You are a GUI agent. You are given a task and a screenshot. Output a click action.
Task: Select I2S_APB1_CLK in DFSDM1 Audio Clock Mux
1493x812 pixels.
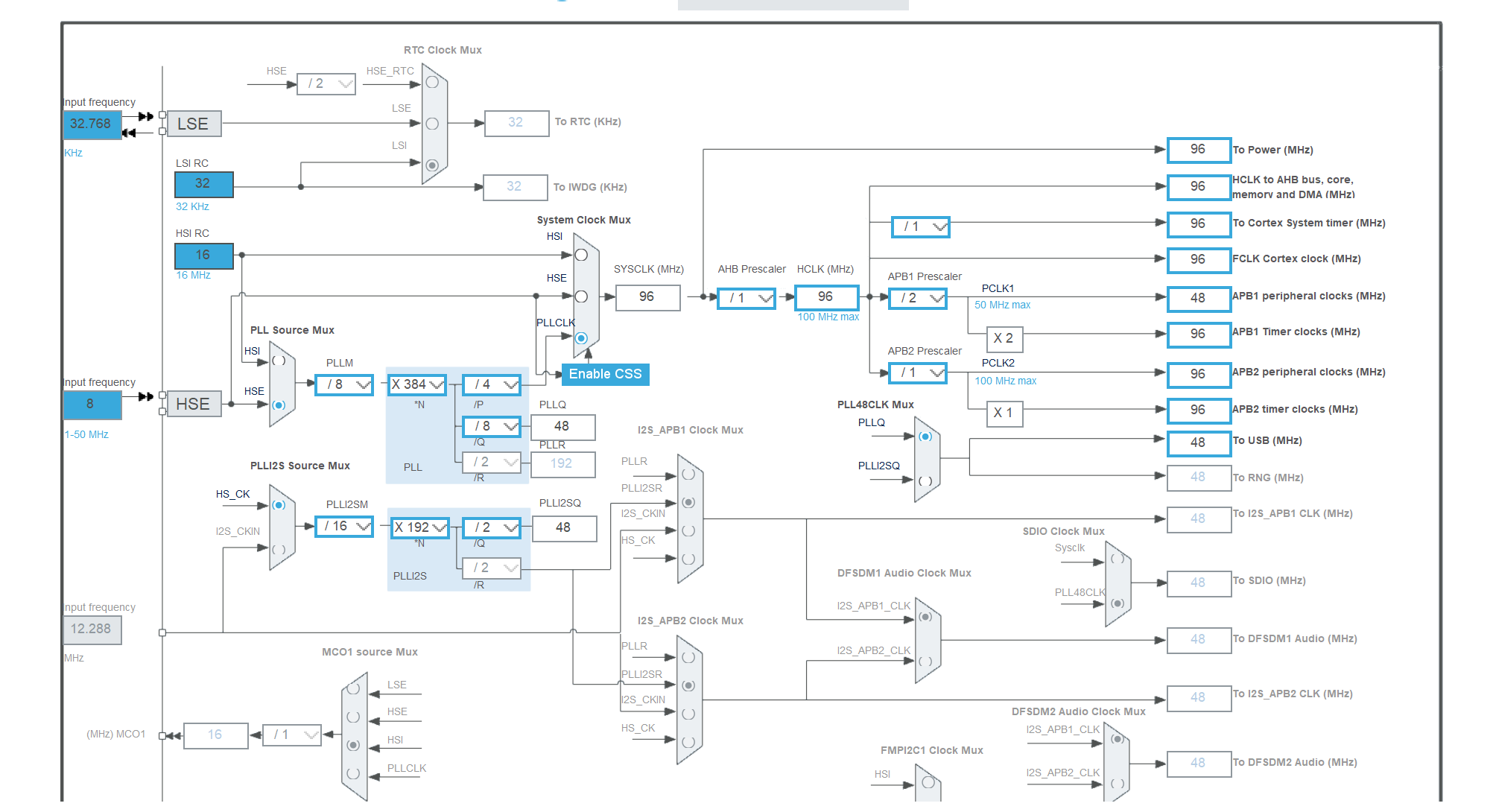925,617
